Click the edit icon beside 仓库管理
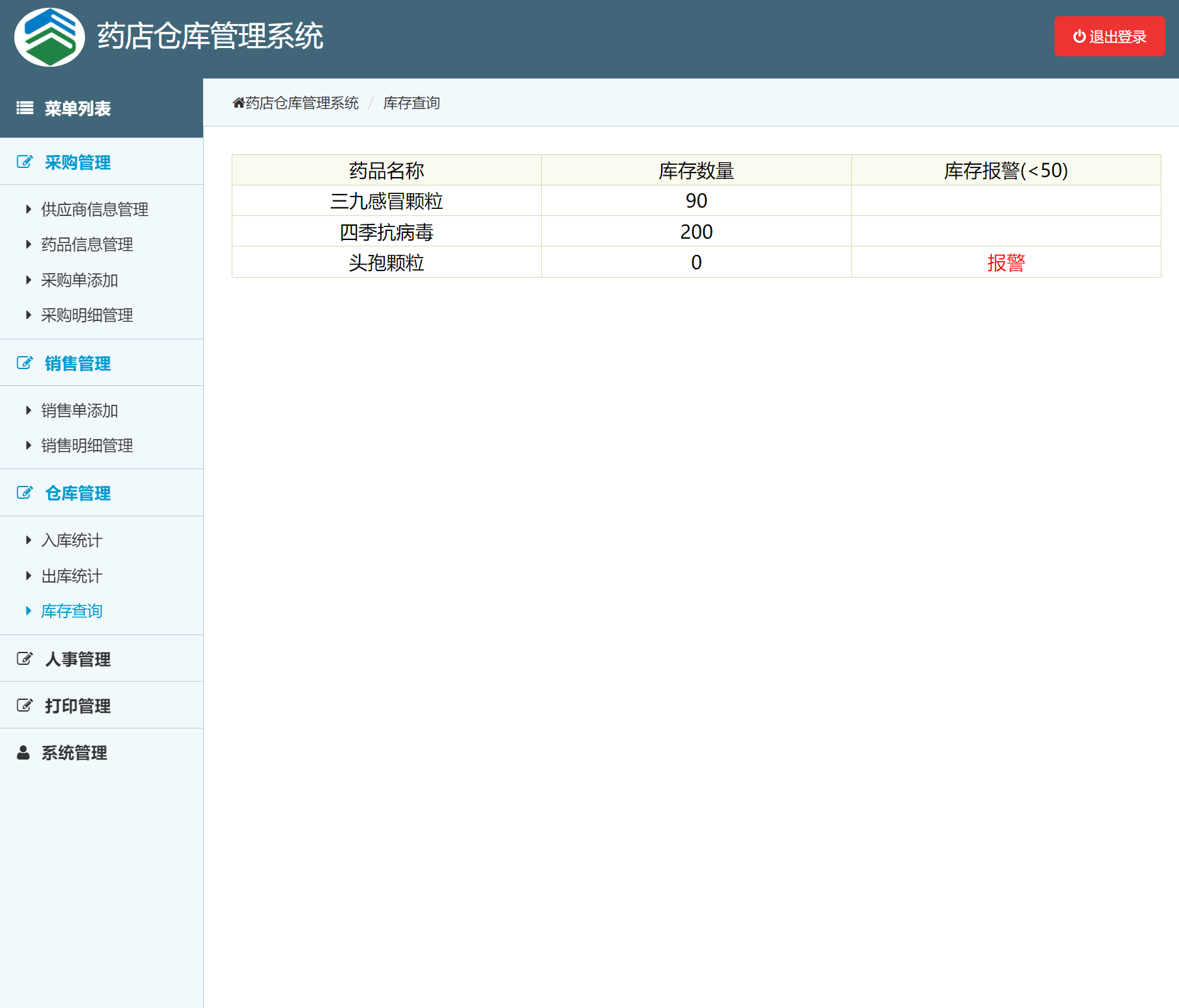This screenshot has height=1008, width=1179. pos(25,493)
